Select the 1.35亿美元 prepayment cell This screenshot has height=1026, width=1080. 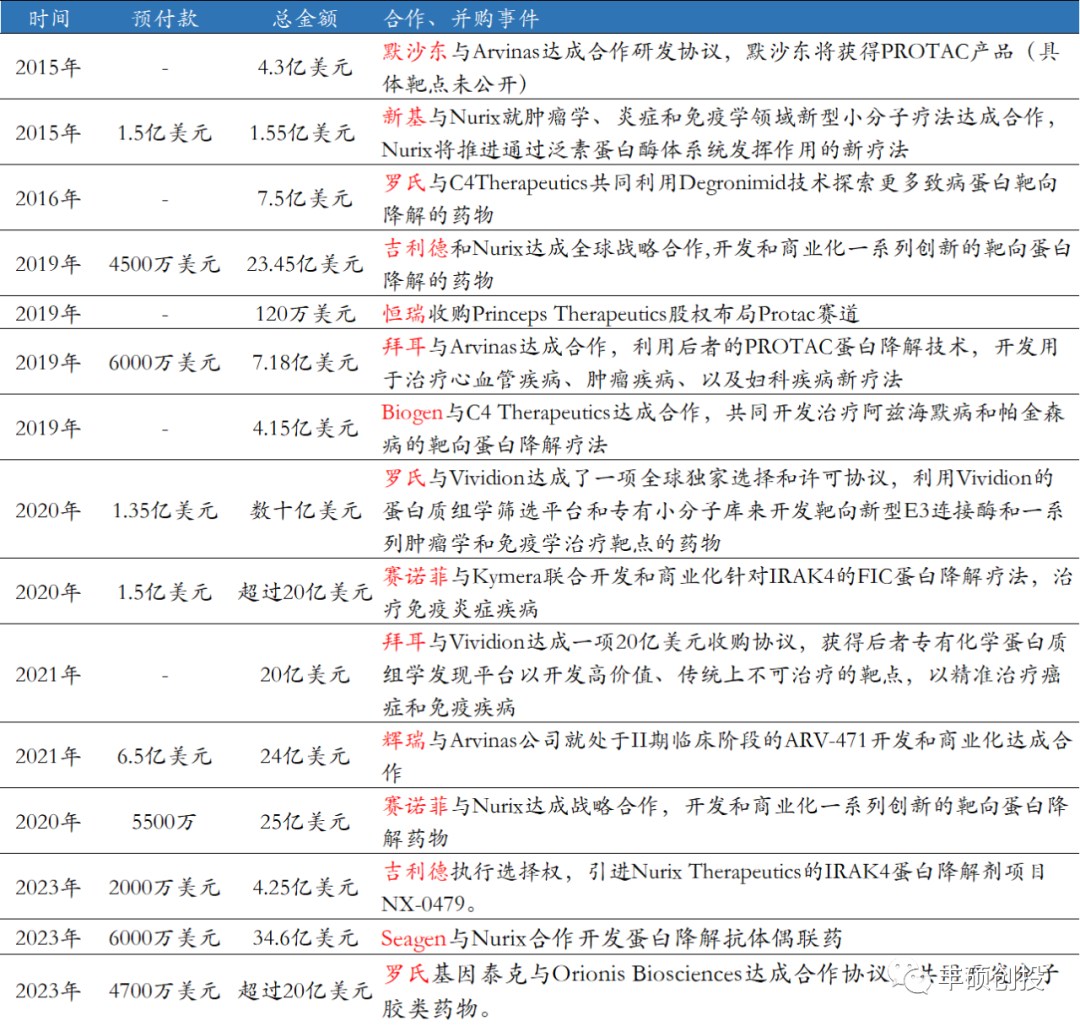click(x=164, y=511)
